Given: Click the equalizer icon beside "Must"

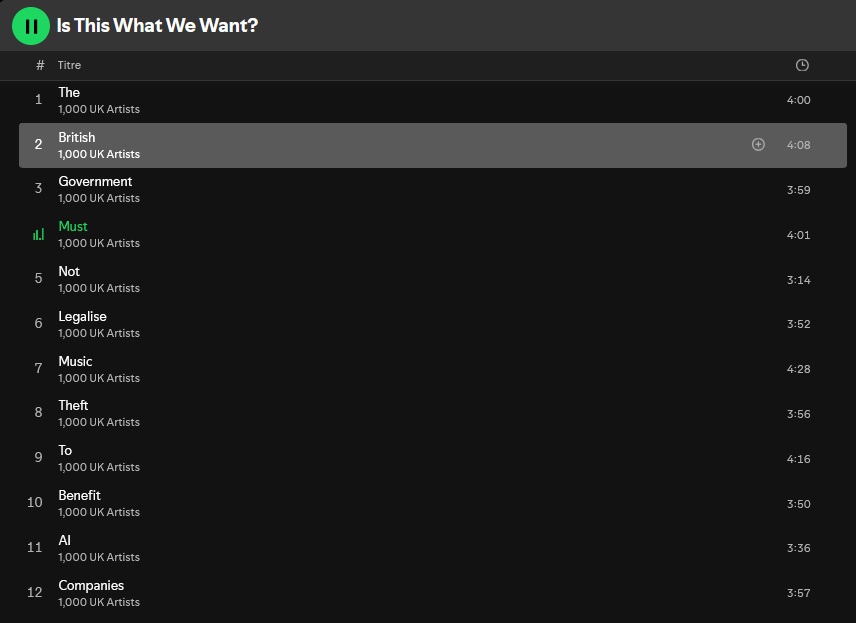Looking at the screenshot, I should pyautogui.click(x=38, y=235).
